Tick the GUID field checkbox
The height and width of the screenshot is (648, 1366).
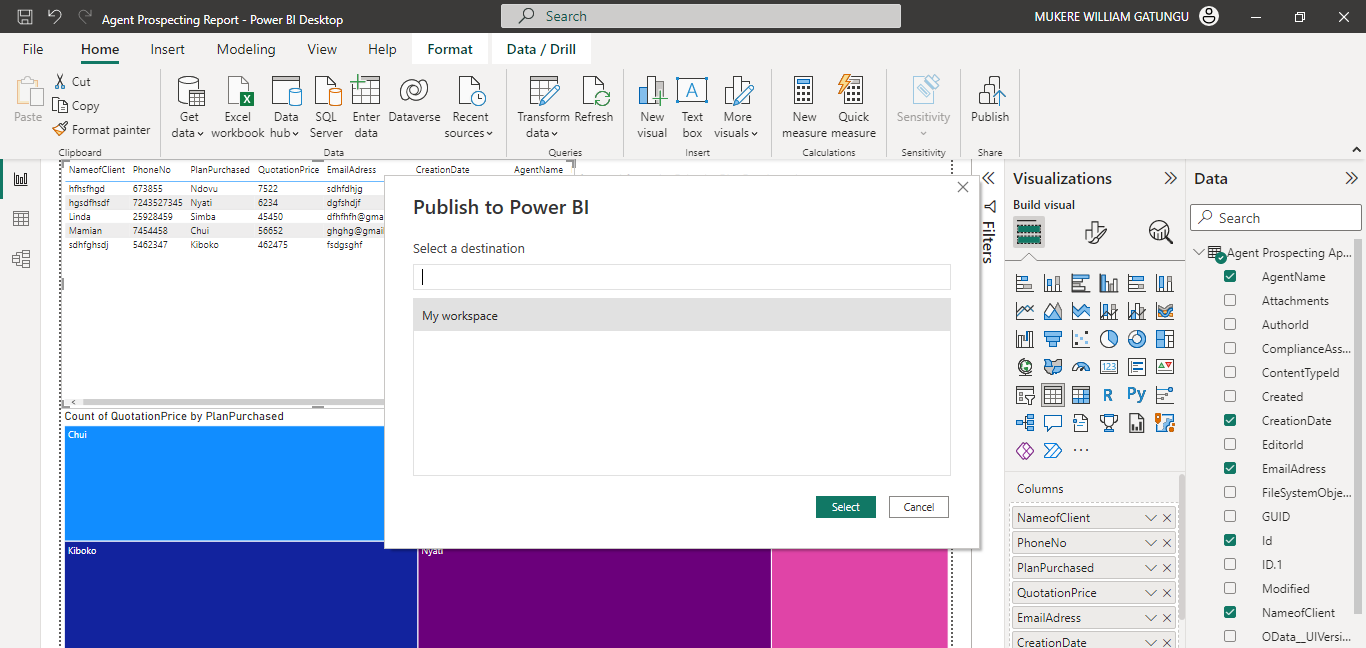pos(1230,516)
